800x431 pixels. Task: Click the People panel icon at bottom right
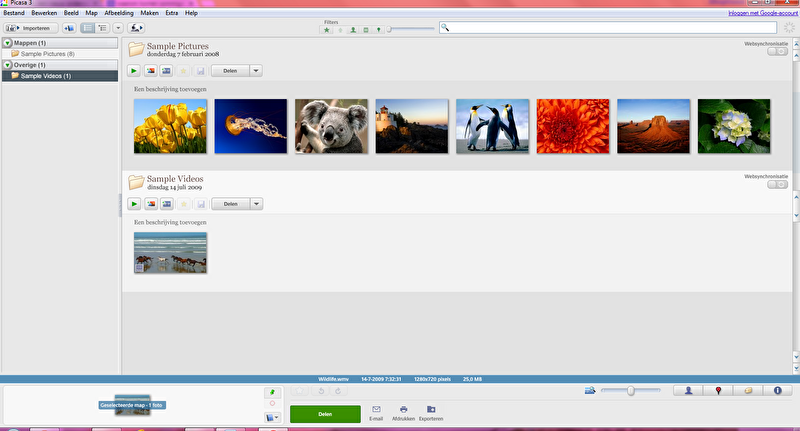[x=688, y=390]
